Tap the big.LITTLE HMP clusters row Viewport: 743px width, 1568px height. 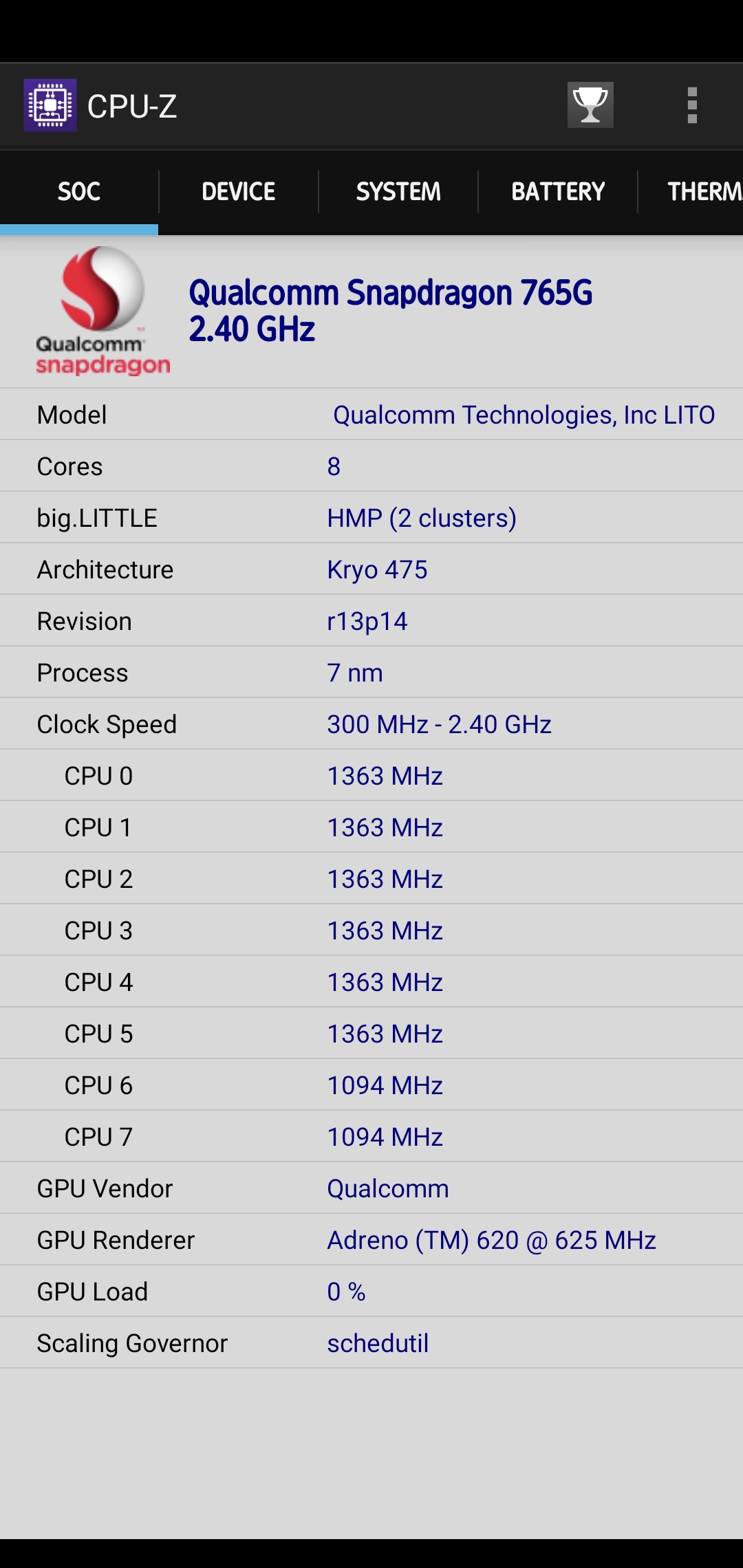(371, 518)
